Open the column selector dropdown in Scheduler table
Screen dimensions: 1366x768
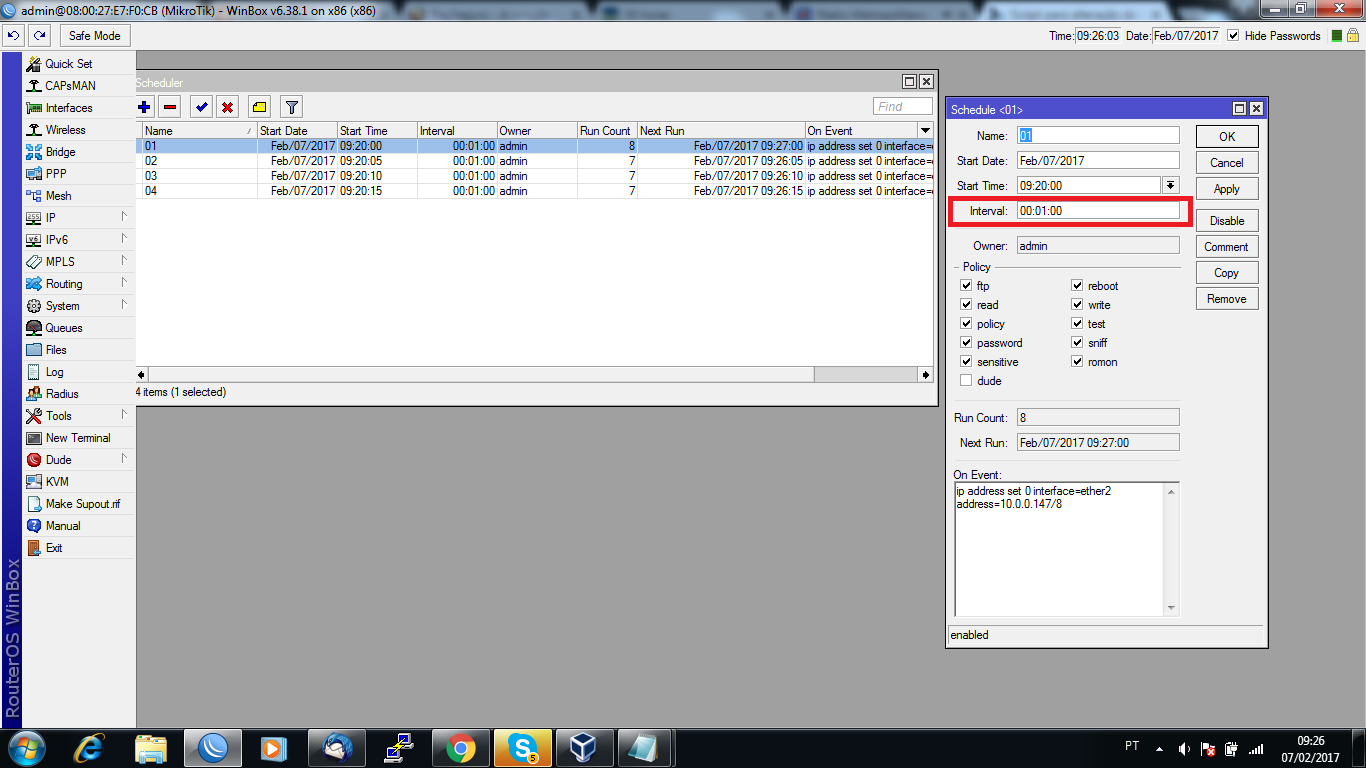[925, 131]
